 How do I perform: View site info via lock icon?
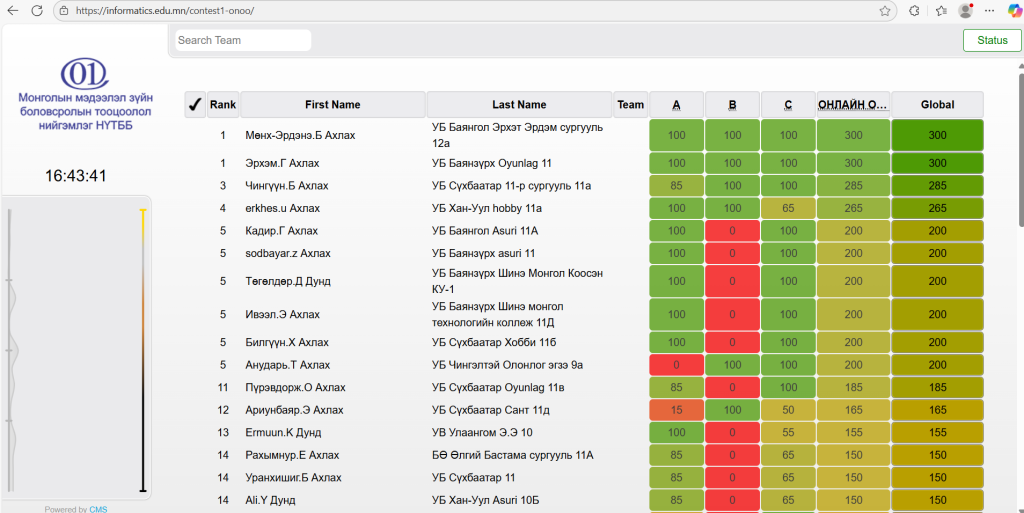point(63,11)
